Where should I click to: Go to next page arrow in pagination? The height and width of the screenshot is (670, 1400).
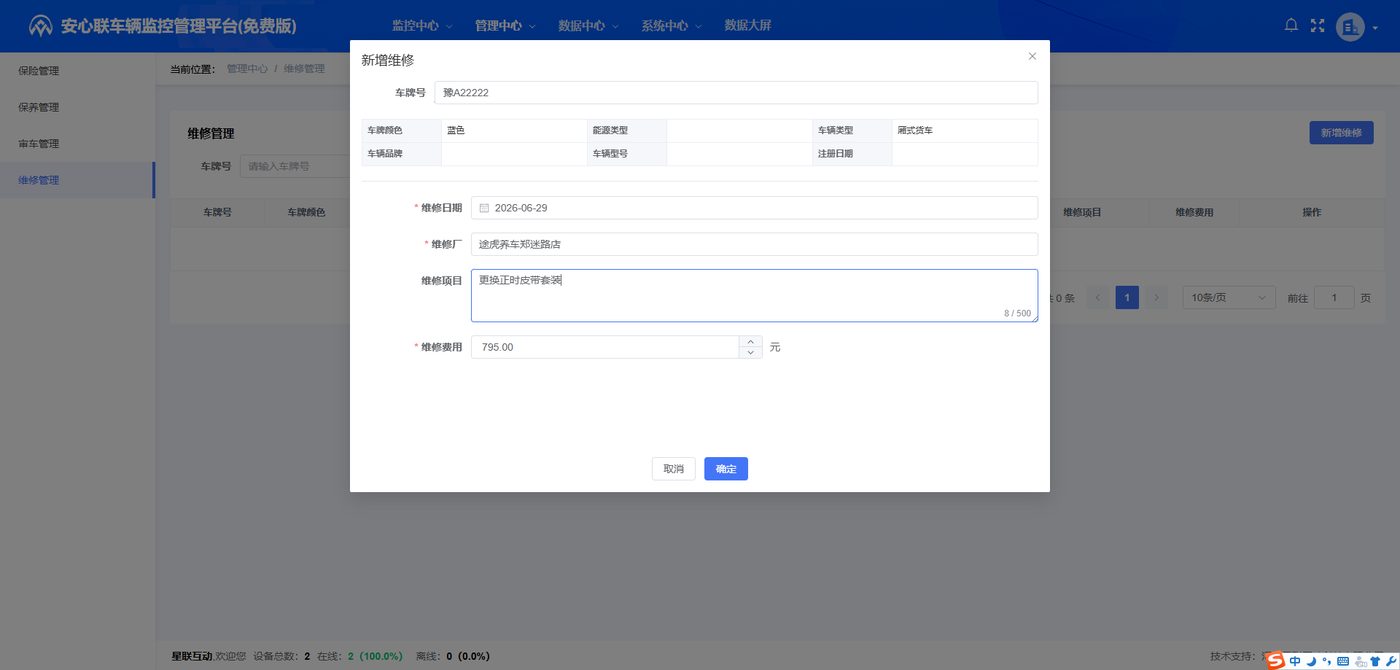click(x=1156, y=297)
